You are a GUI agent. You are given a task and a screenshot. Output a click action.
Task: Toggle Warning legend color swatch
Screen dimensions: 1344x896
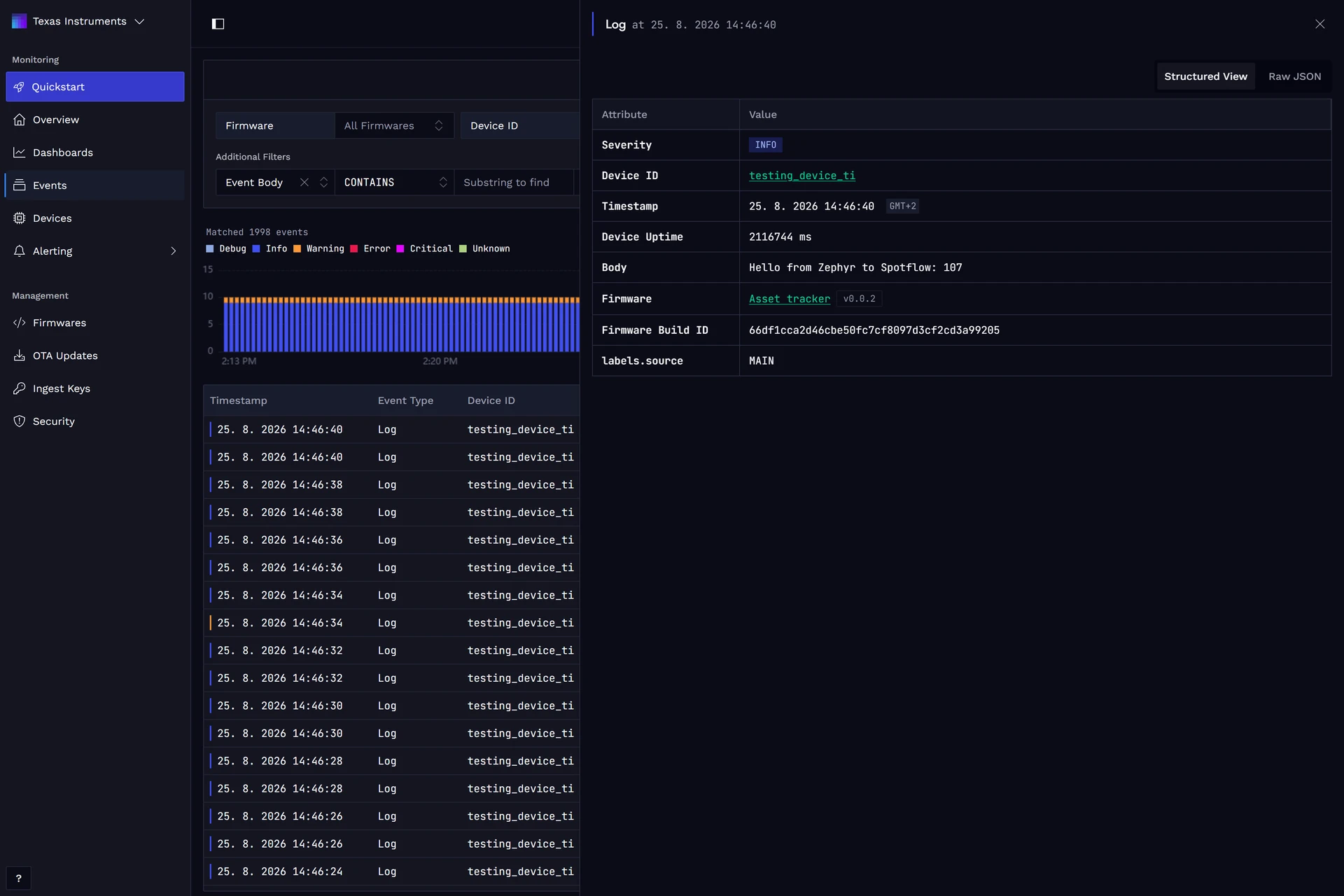coord(297,248)
